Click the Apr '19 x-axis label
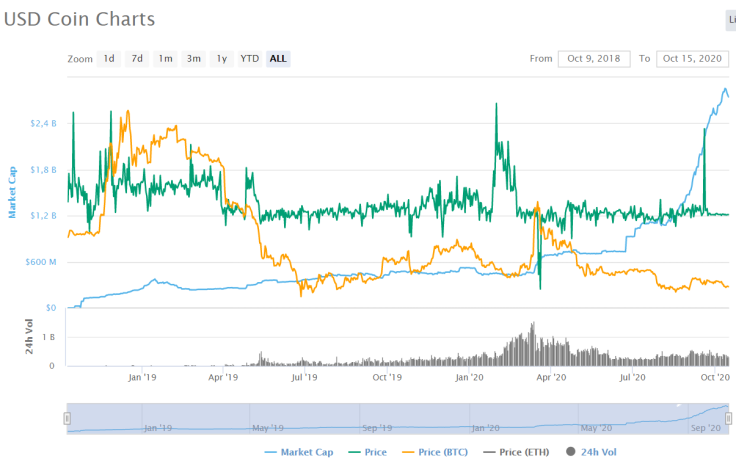This screenshot has height=464, width=736. click(223, 377)
